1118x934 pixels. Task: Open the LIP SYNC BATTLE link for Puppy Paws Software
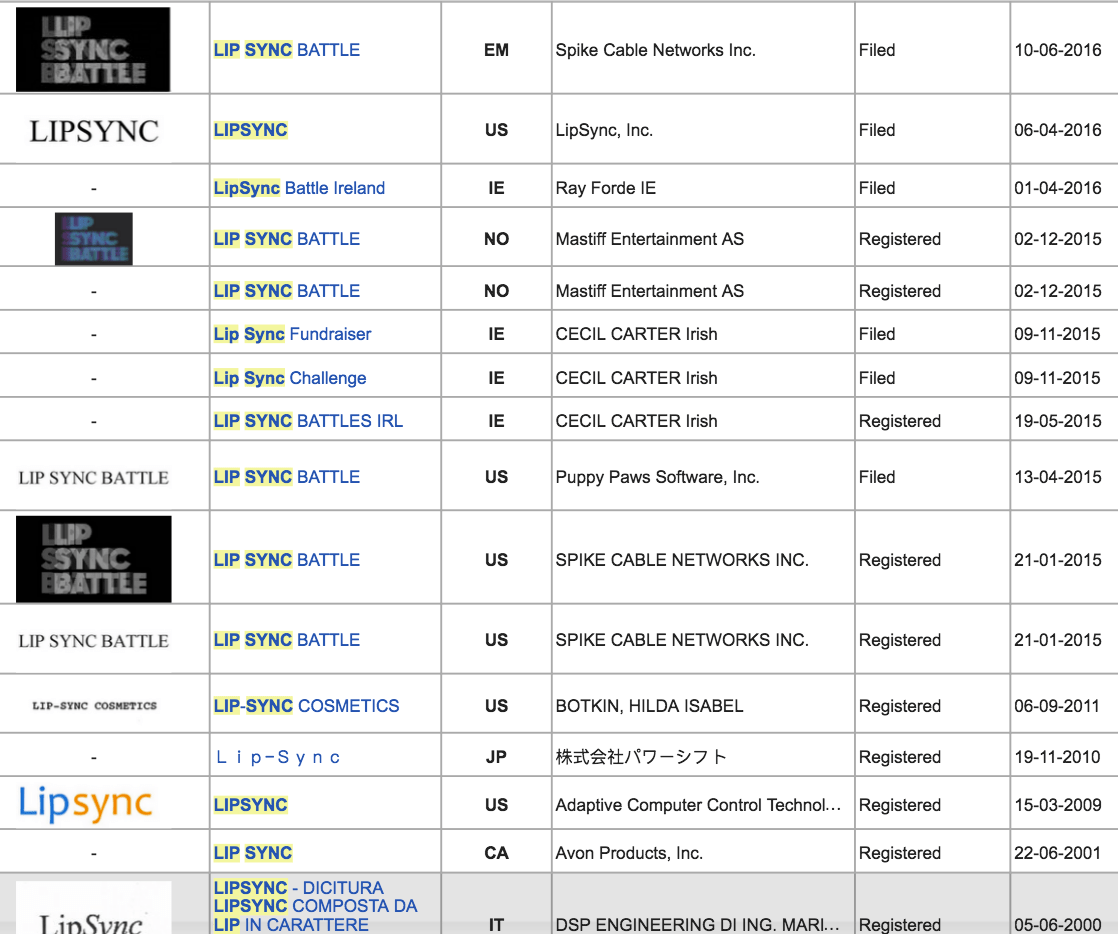[287, 477]
